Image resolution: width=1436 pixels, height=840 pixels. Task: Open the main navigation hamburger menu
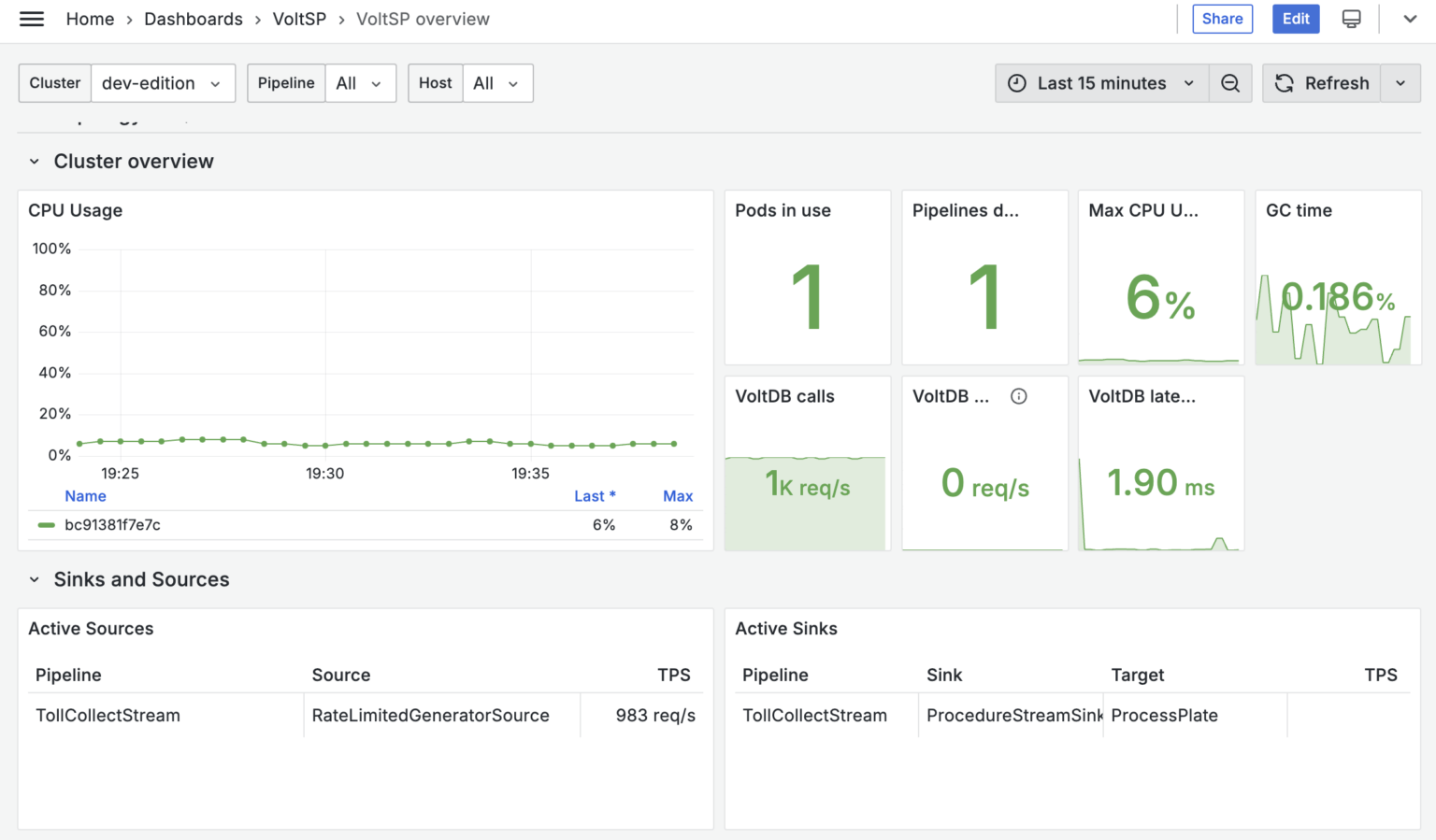click(x=31, y=19)
